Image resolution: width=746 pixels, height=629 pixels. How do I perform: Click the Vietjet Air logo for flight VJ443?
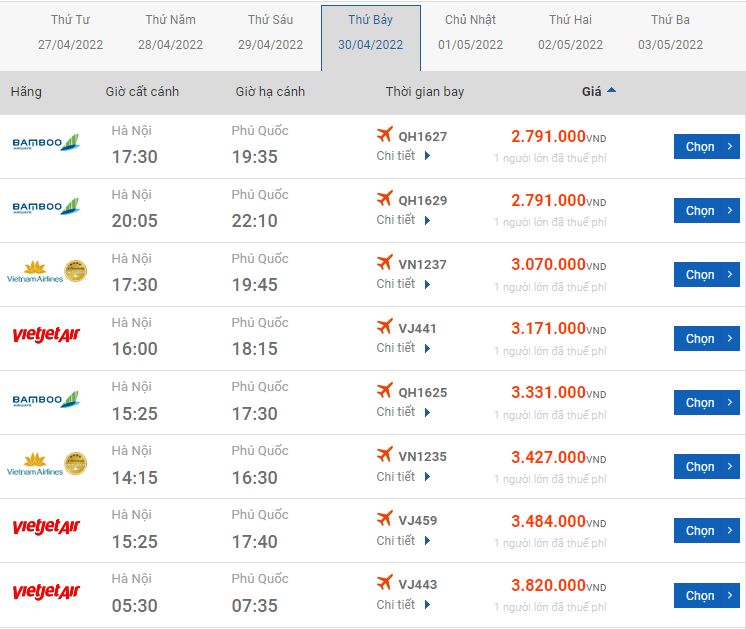pyautogui.click(x=46, y=591)
